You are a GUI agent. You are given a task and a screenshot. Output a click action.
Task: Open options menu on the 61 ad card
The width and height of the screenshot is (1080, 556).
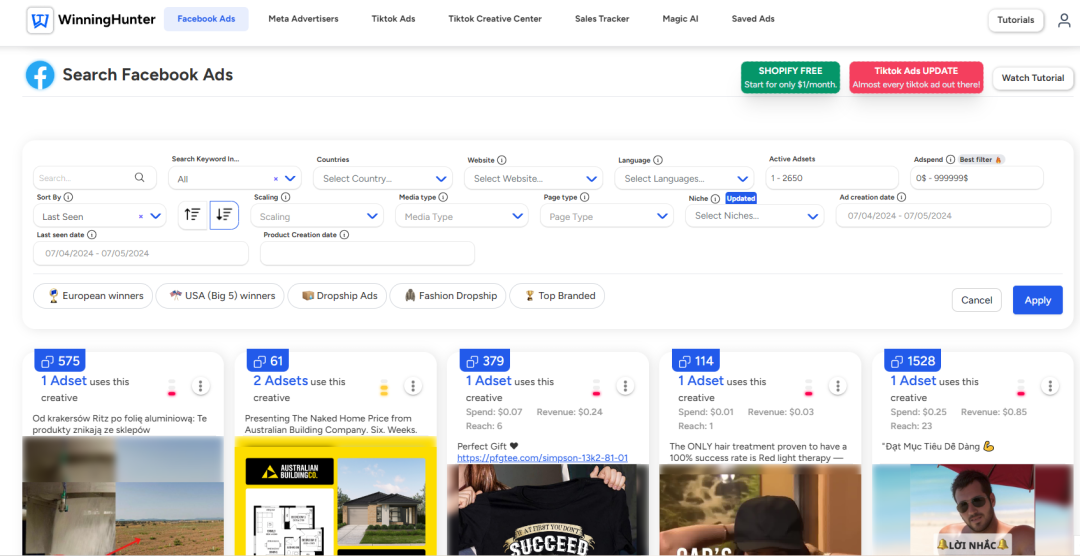click(x=412, y=386)
